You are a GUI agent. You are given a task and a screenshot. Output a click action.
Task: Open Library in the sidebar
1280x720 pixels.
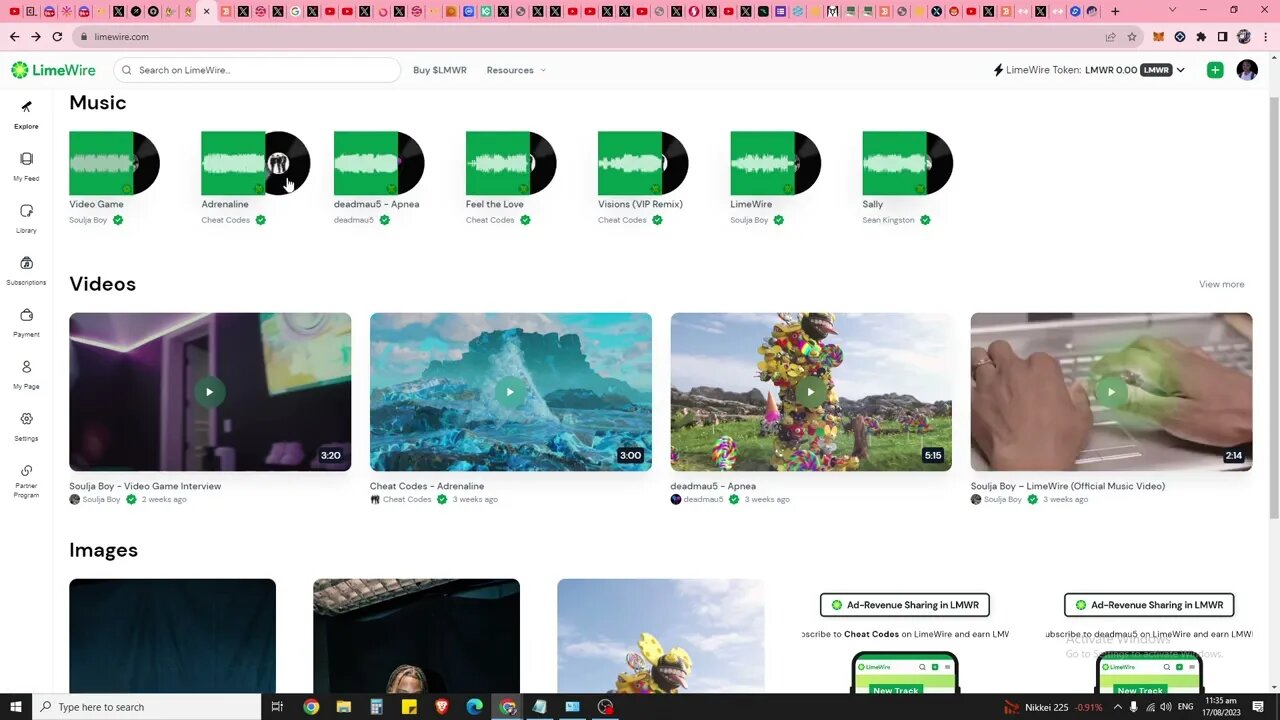point(26,218)
